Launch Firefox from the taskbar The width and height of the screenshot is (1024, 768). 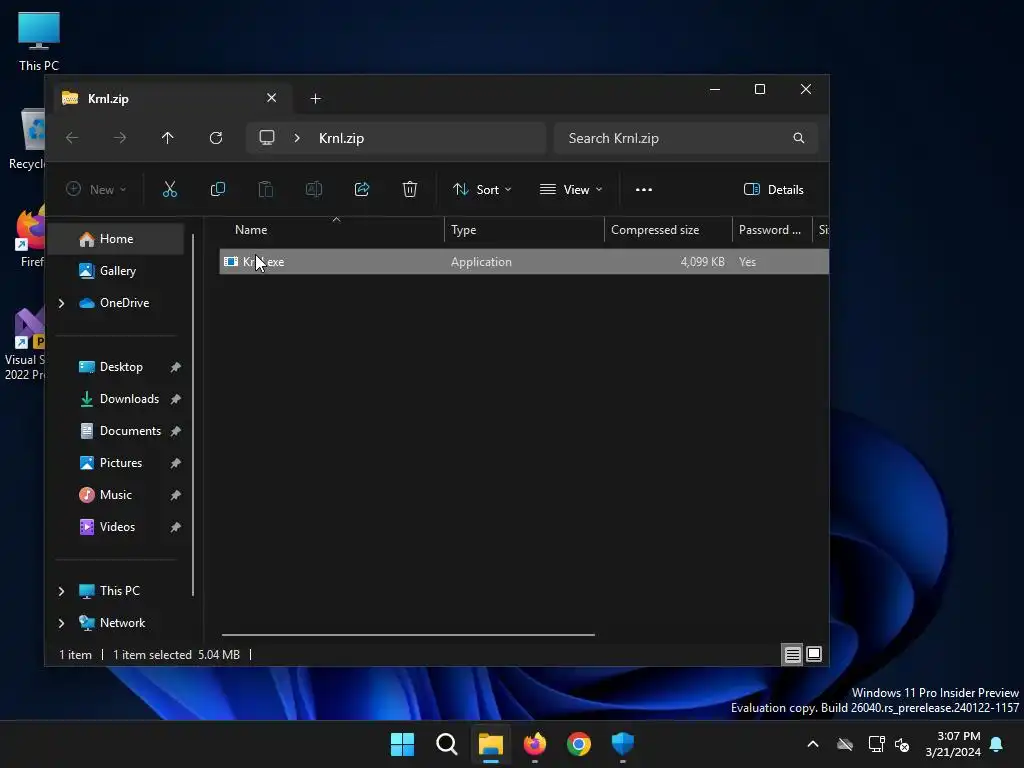point(535,744)
